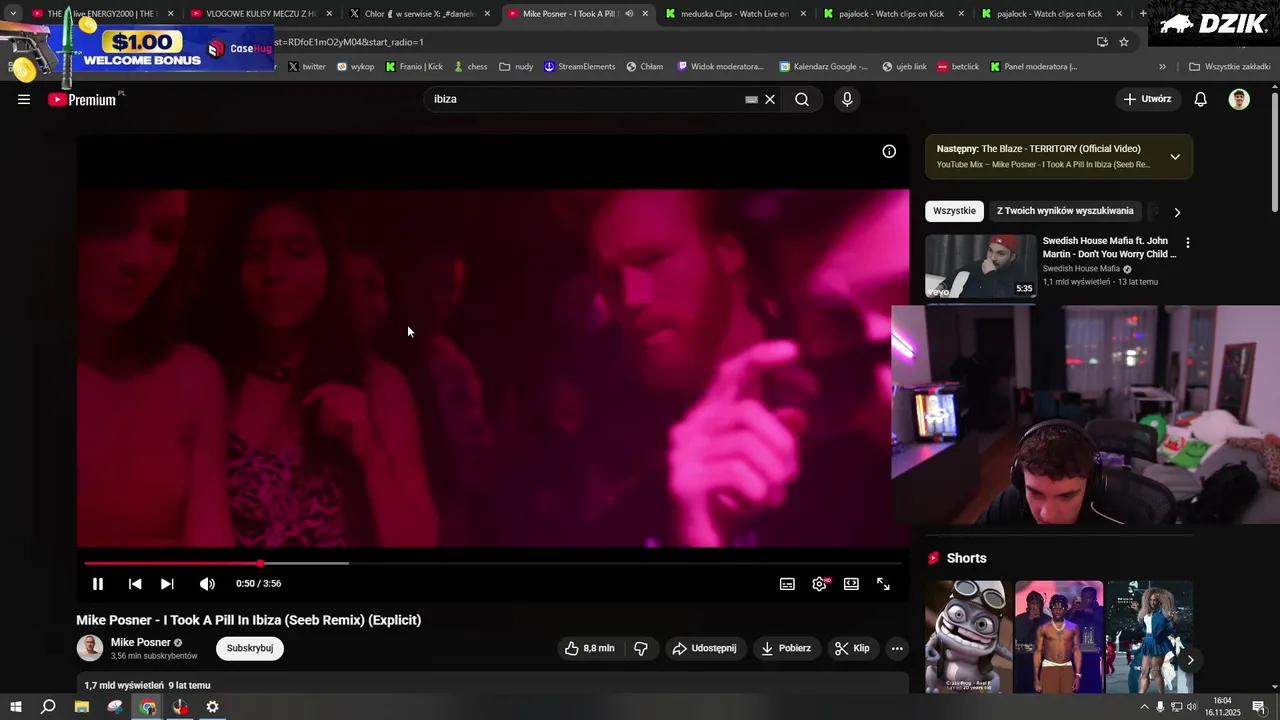Open Windows taskbar search
The height and width of the screenshot is (720, 1280).
(x=48, y=707)
